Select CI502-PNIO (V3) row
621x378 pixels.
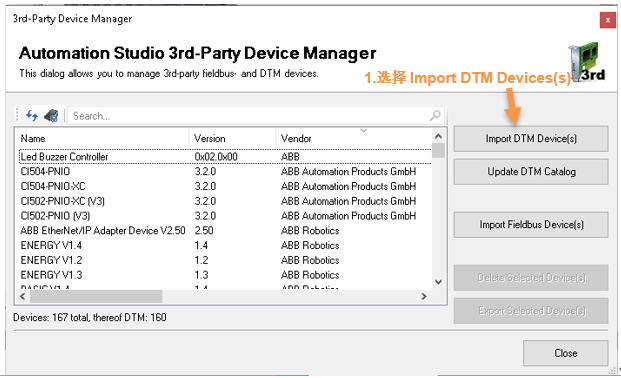pyautogui.click(x=225, y=216)
